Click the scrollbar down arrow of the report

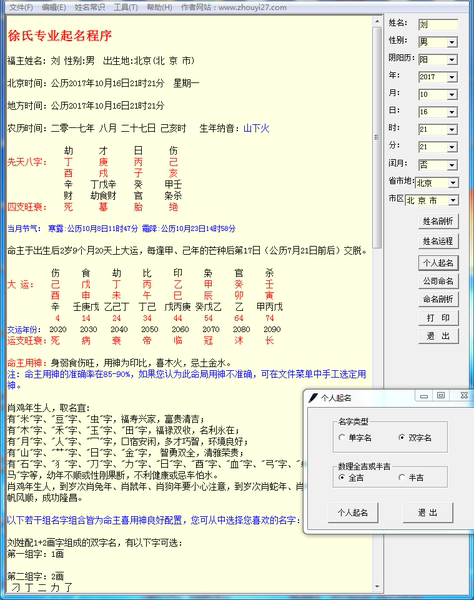pos(377,586)
